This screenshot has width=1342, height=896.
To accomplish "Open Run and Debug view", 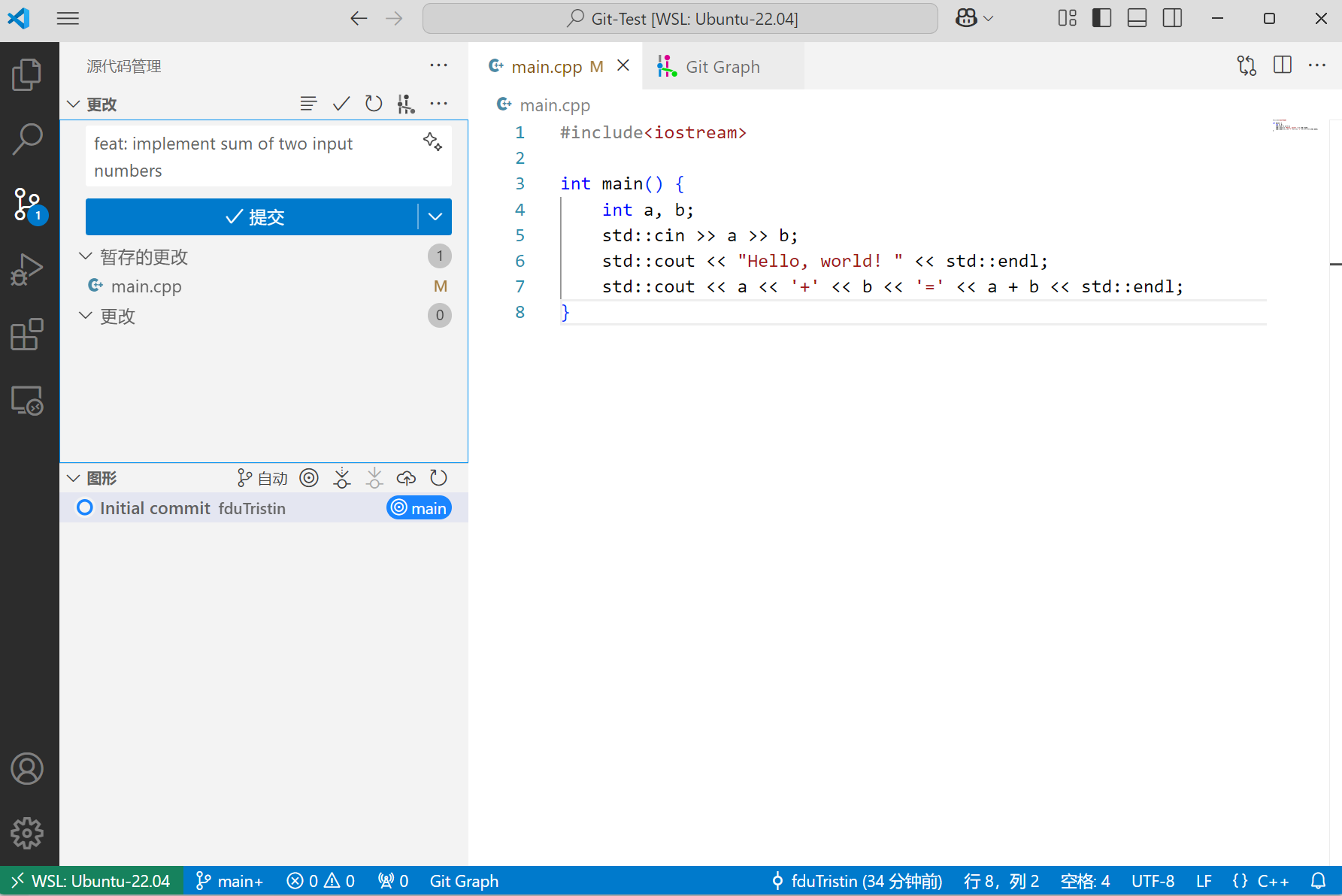I will click(x=28, y=269).
